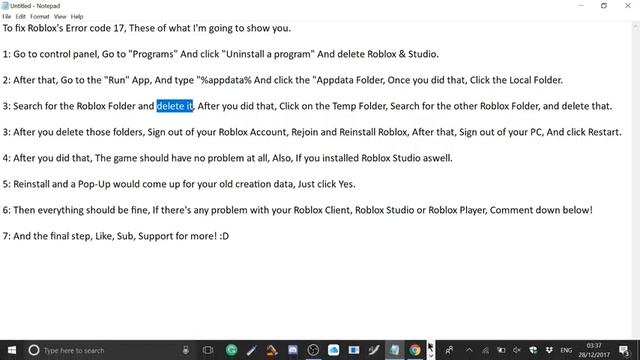Restore down the Notepad window
The image size is (640, 360).
[x=604, y=6]
